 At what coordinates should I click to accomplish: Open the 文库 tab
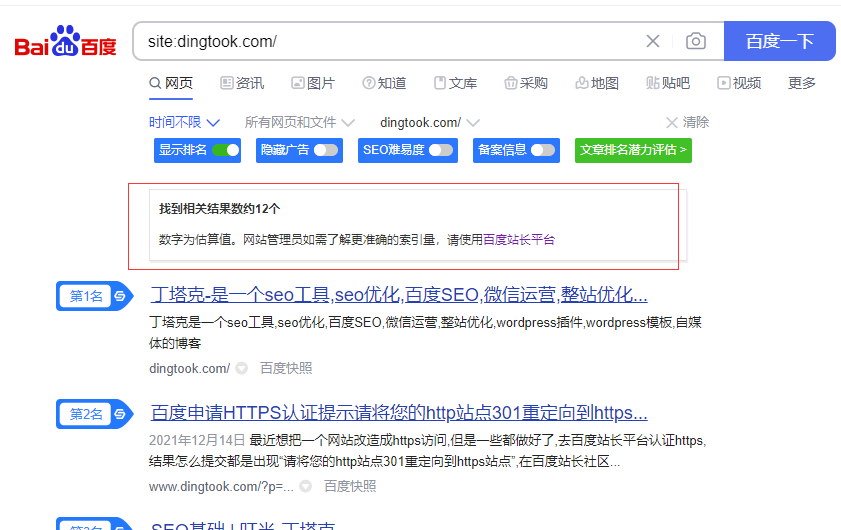click(x=455, y=83)
